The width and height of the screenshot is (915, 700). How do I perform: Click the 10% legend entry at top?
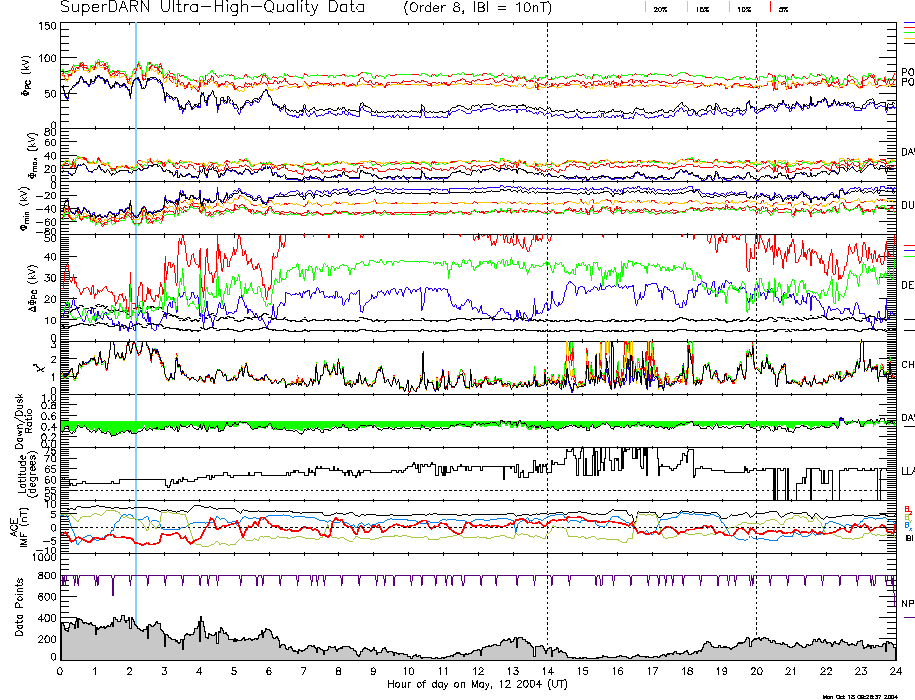[741, 8]
